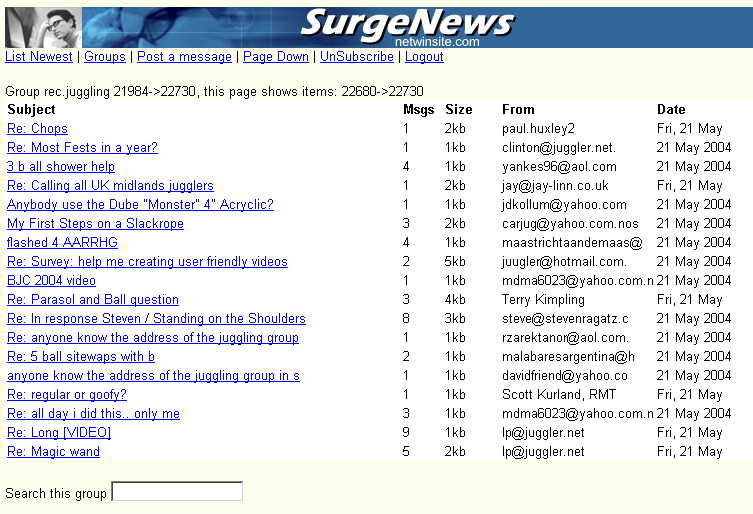Open 'Re: Calling all UK midlands jugglers'
The image size is (753, 514).
(x=110, y=186)
